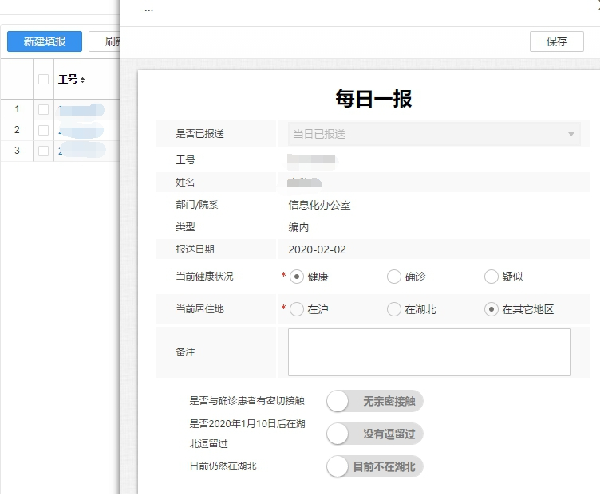This screenshot has width=600, height=495.
Task: Toggle the 目前不在湖北 switch
Action: [x=375, y=466]
